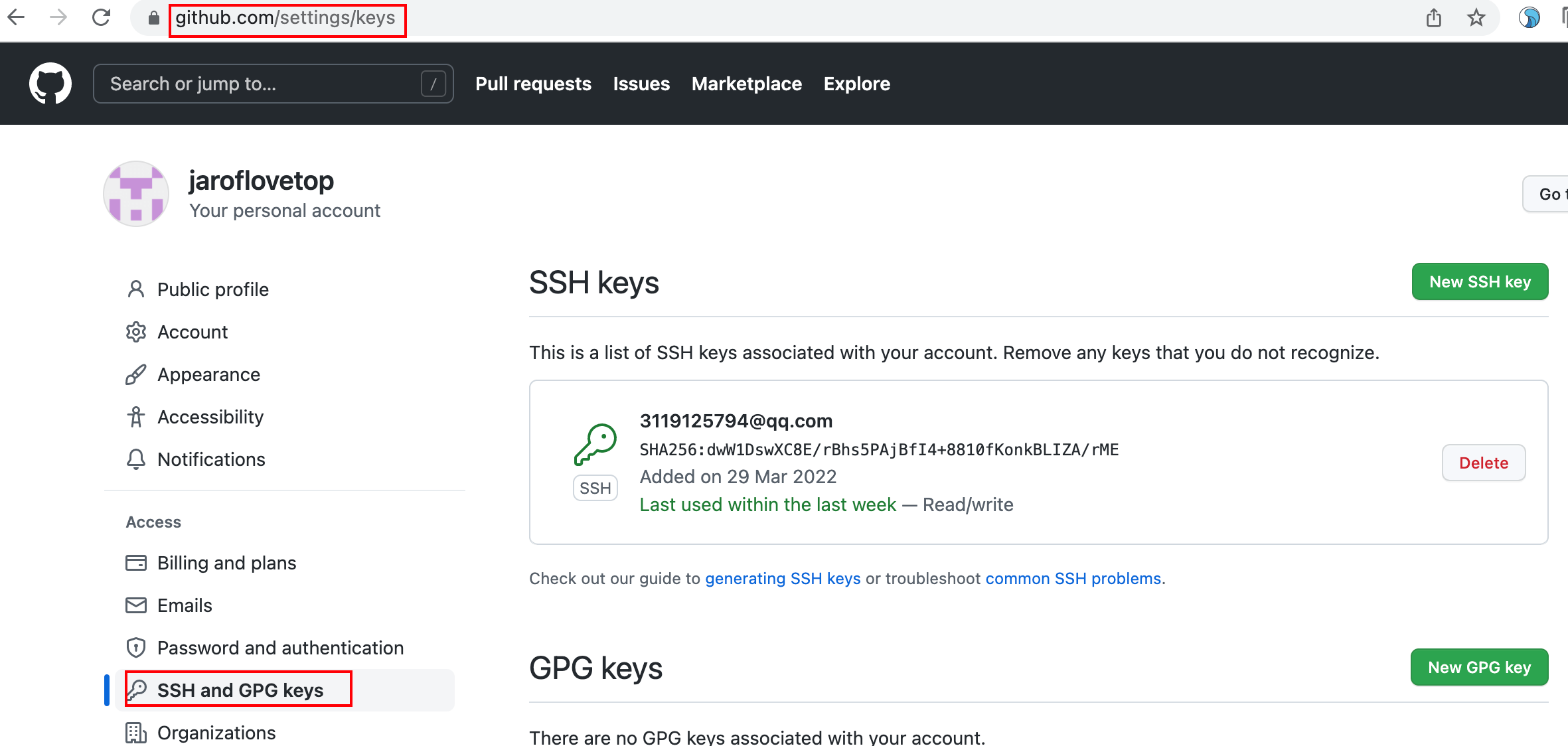The width and height of the screenshot is (1568, 746).
Task: Click the credit card icon beside Billing
Action: pyautogui.click(x=135, y=563)
